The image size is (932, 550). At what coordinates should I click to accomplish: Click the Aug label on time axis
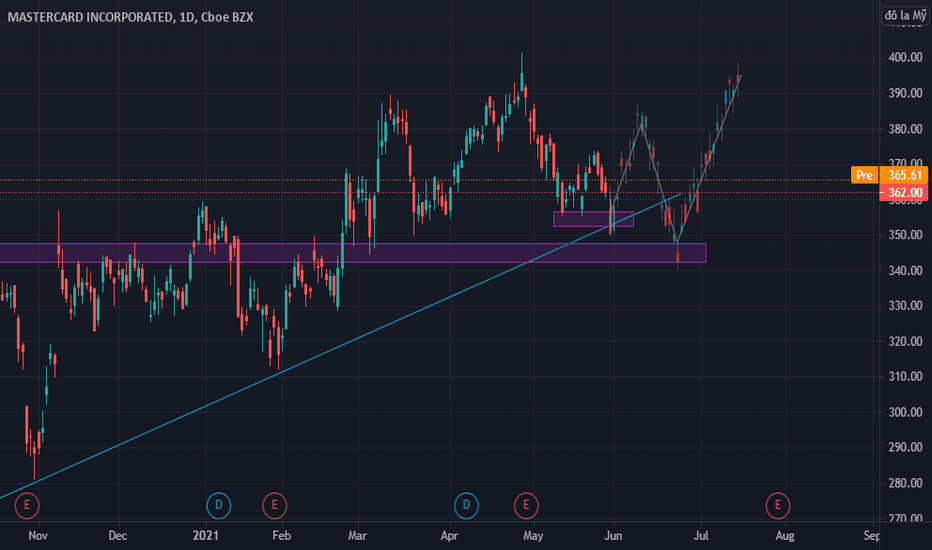(x=785, y=536)
